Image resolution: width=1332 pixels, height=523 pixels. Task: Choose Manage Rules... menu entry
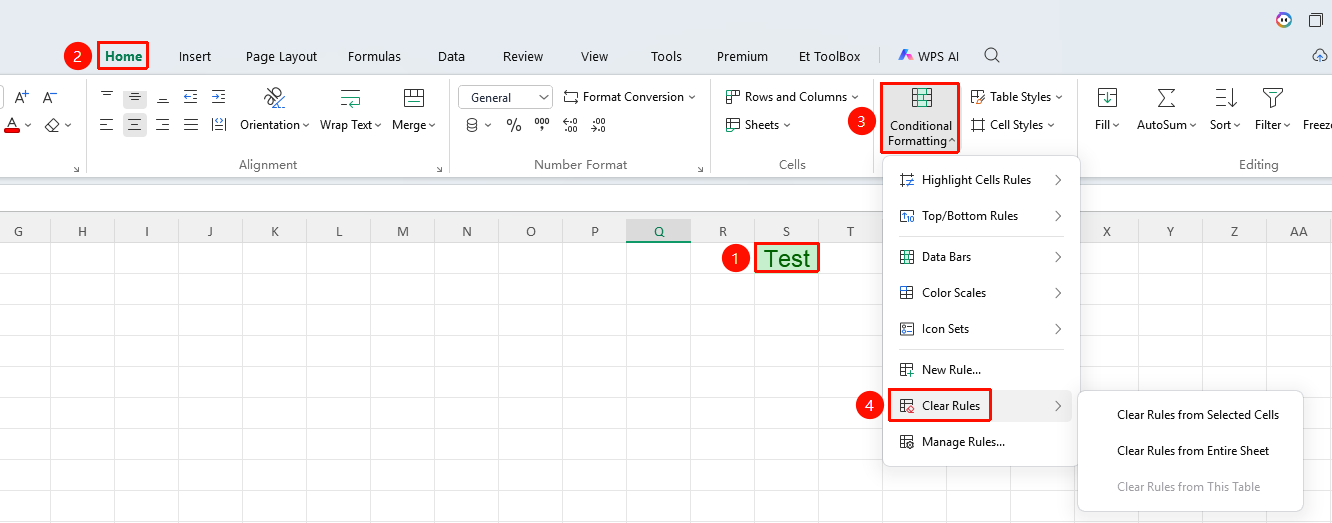click(x=981, y=442)
